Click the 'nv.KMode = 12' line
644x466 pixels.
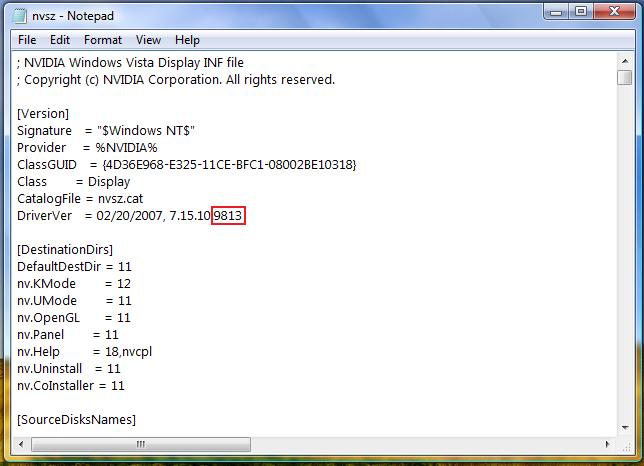pyautogui.click(x=74, y=284)
